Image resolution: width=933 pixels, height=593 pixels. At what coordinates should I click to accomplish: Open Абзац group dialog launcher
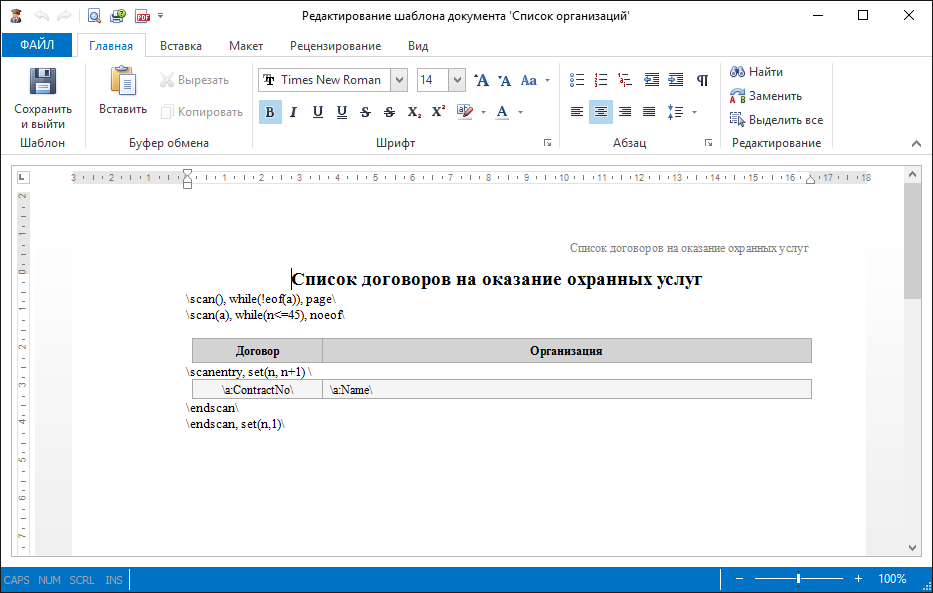pyautogui.click(x=709, y=143)
